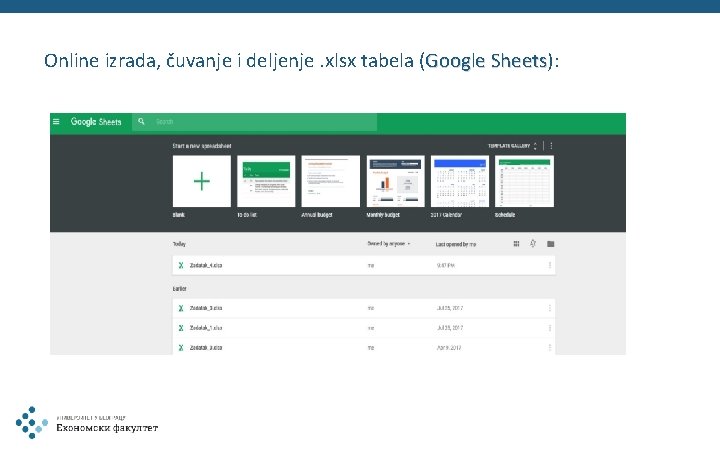Click owner 'me' in the Zadatak_3.xlsx row

pyautogui.click(x=371, y=308)
